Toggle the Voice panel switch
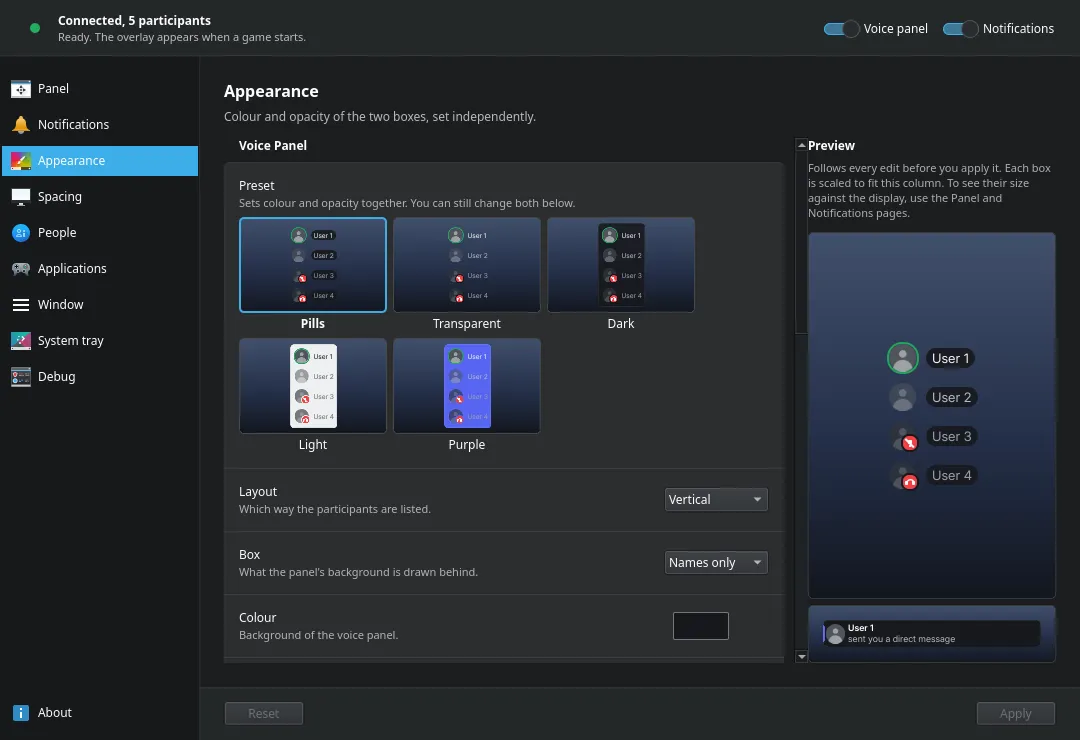 [842, 29]
